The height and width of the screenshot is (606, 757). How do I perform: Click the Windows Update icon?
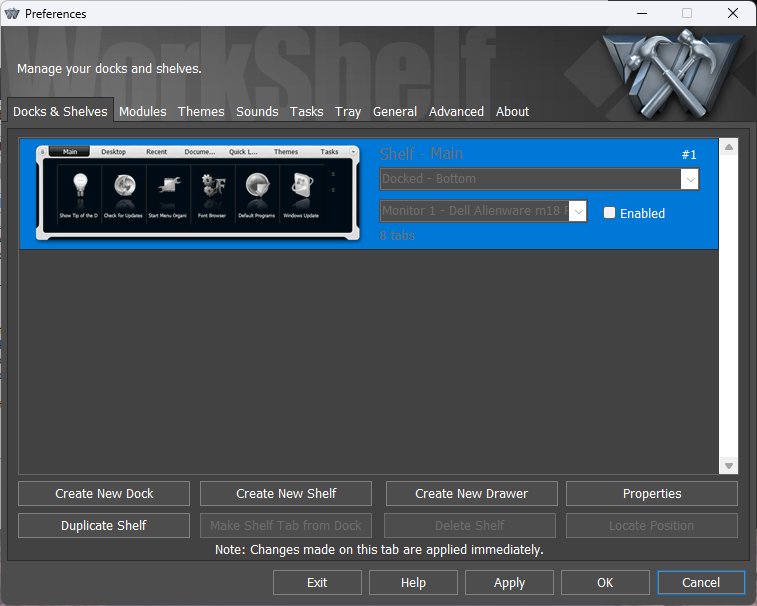point(301,186)
